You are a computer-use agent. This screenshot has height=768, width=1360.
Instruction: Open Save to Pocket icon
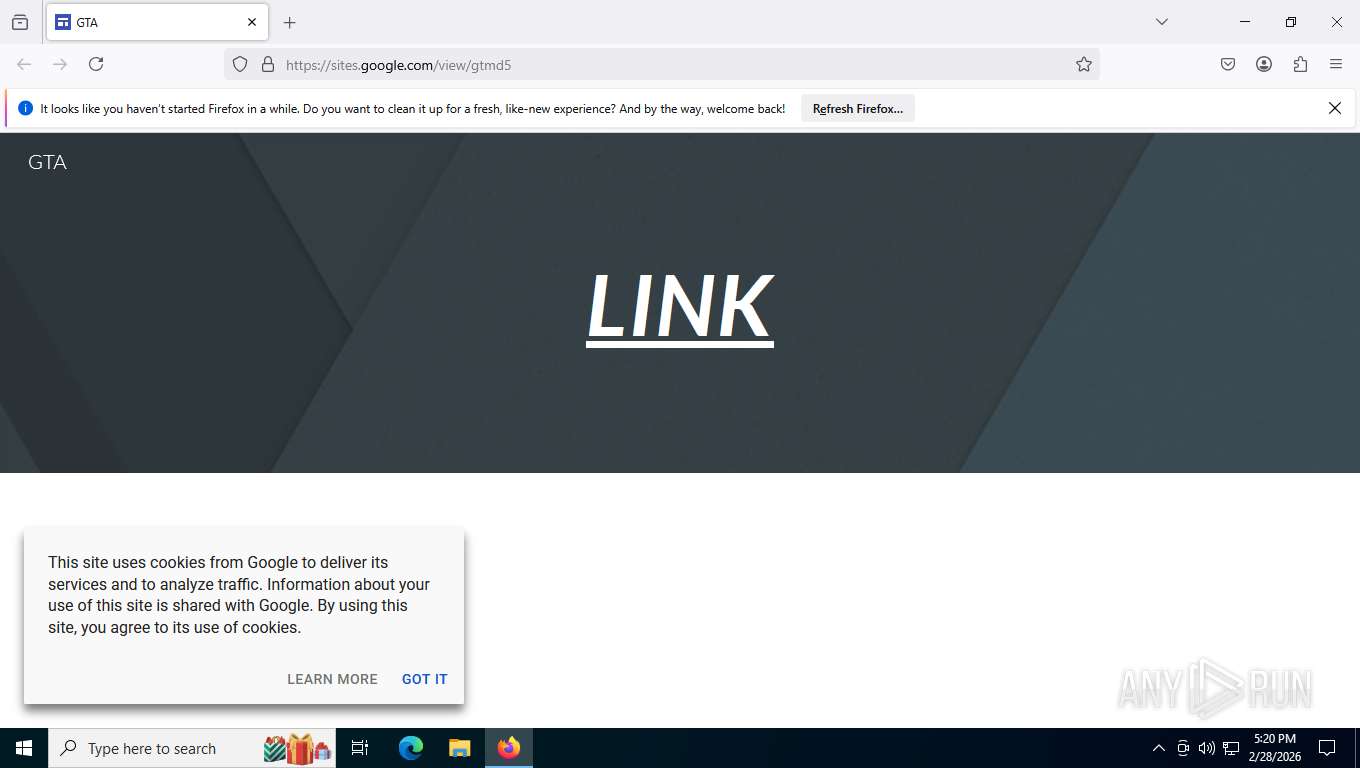[1228, 64]
